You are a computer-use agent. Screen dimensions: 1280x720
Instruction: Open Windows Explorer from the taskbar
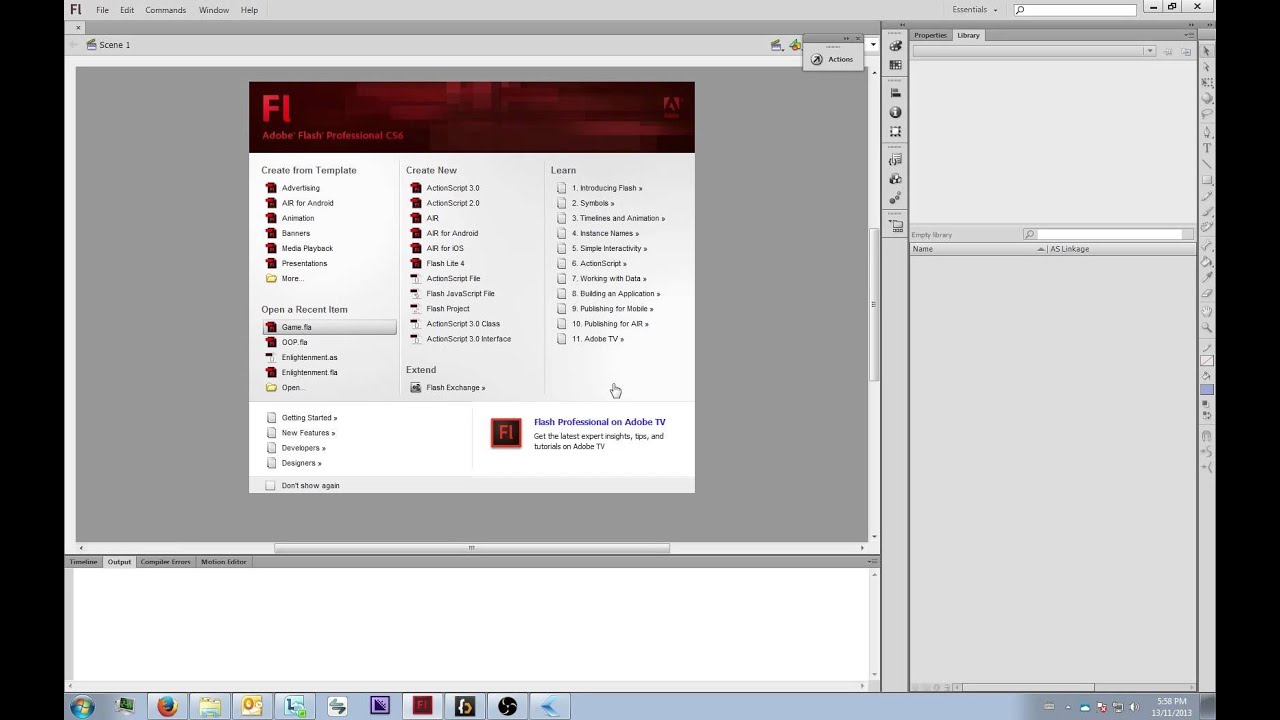point(210,706)
